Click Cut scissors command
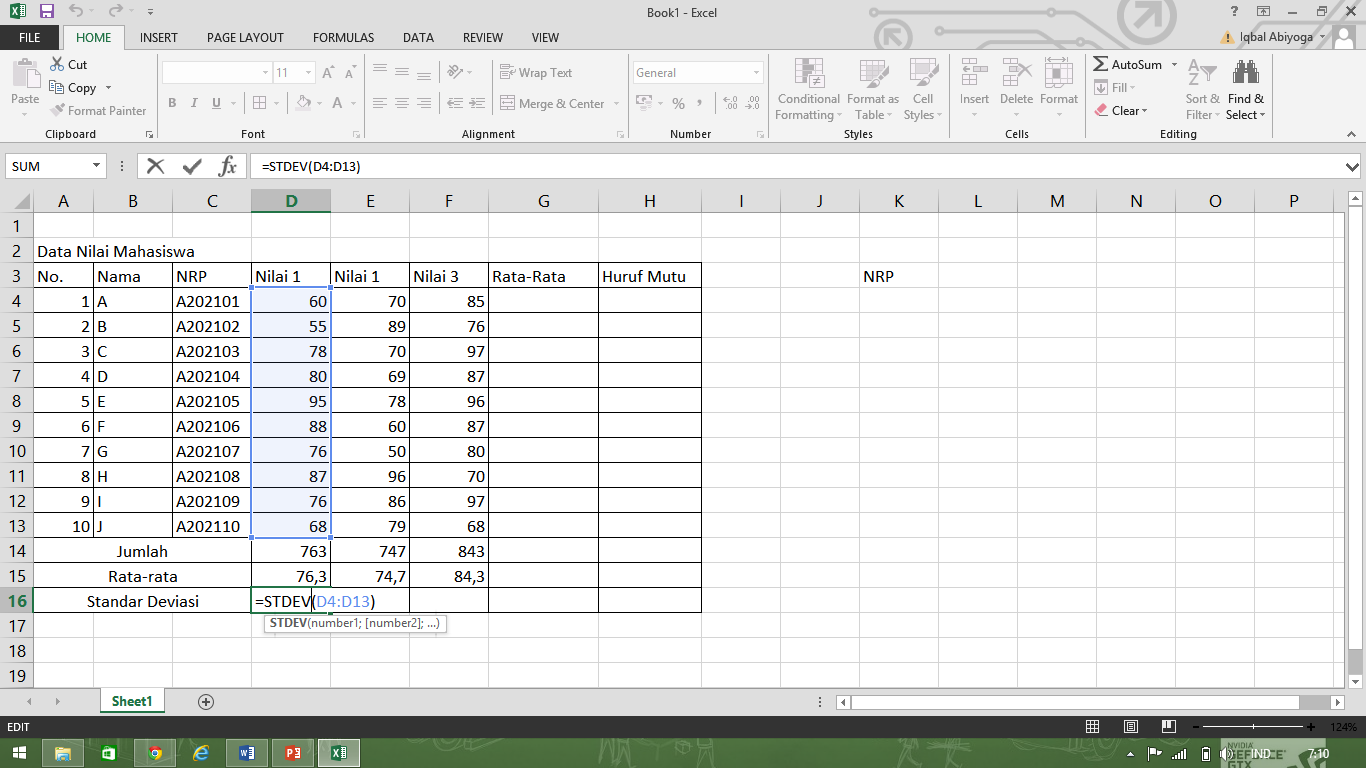The image size is (1366, 768). 68,64
